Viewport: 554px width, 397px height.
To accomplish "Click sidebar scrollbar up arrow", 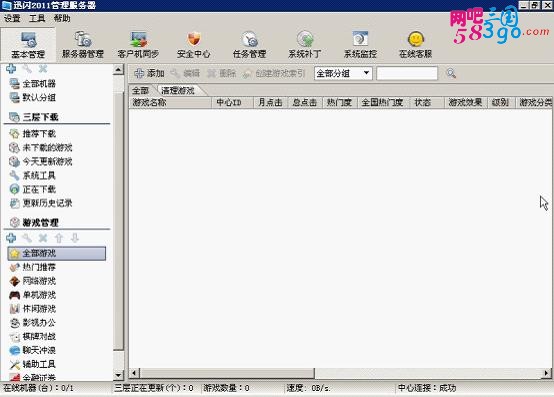I will 118,70.
